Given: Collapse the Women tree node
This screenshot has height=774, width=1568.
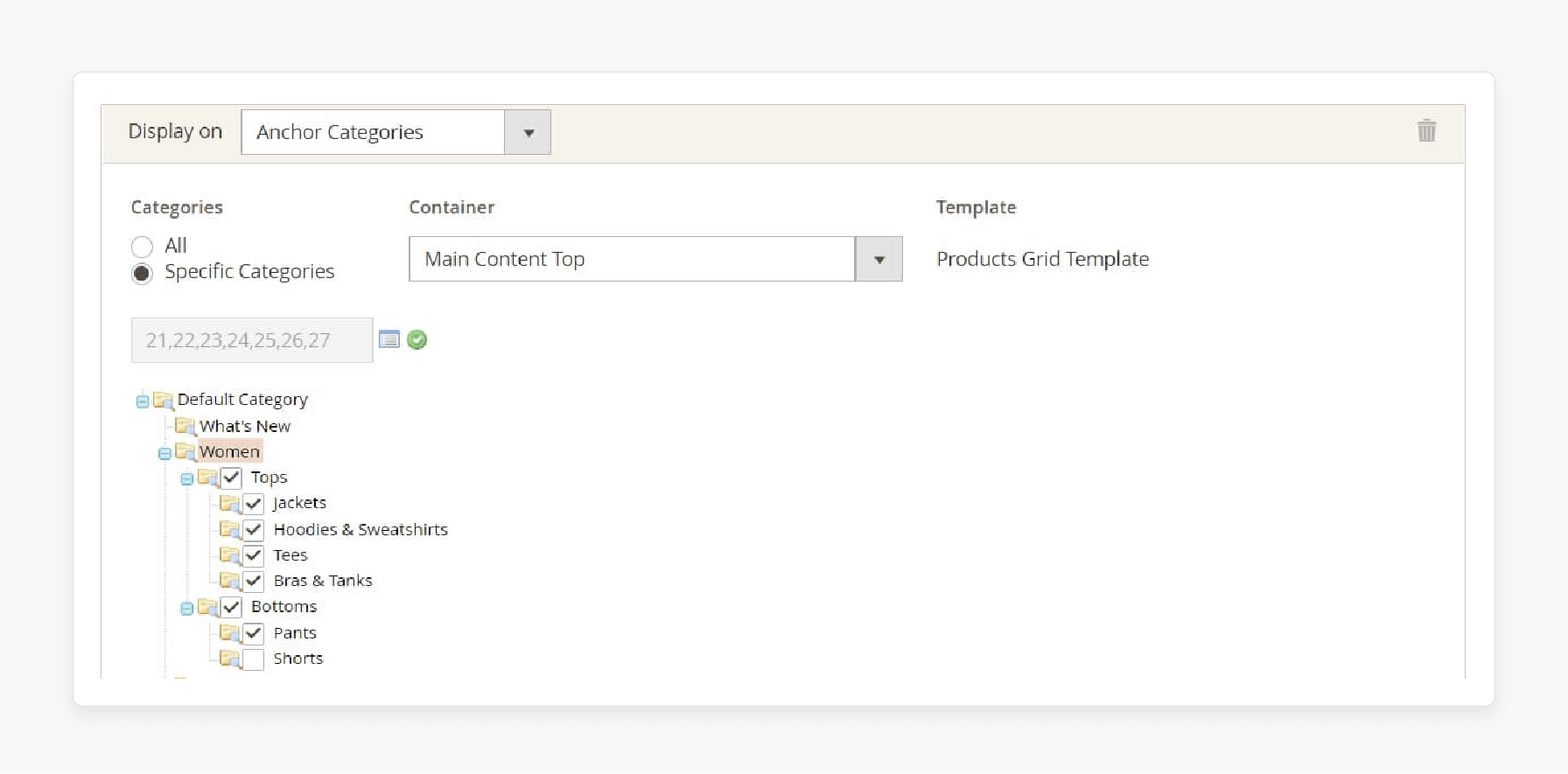Looking at the screenshot, I should click(164, 453).
